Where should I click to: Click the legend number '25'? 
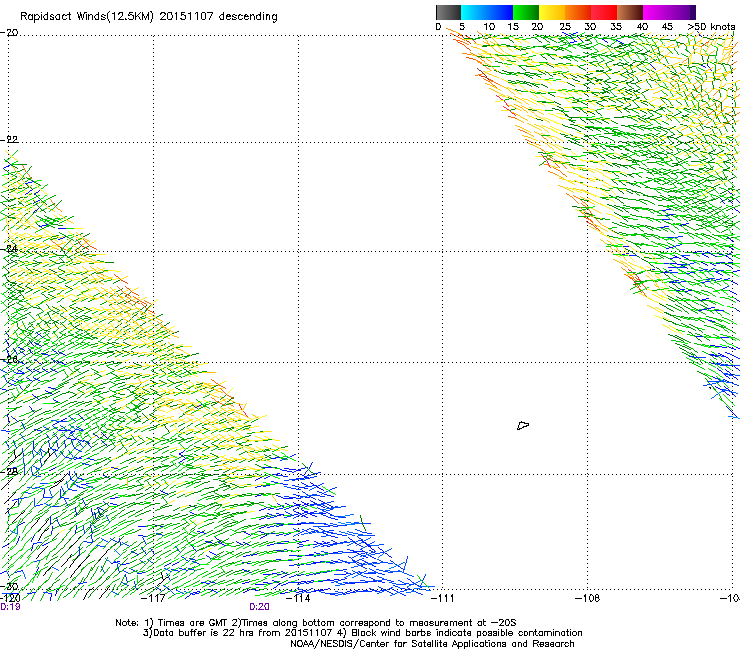pos(565,27)
